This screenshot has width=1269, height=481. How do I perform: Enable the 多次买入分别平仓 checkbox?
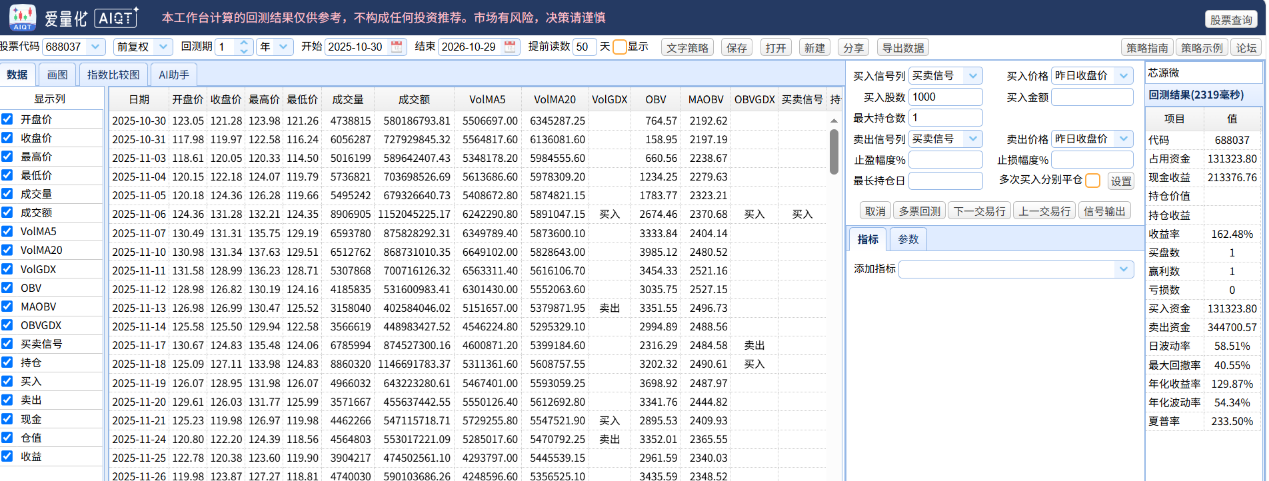click(1092, 181)
